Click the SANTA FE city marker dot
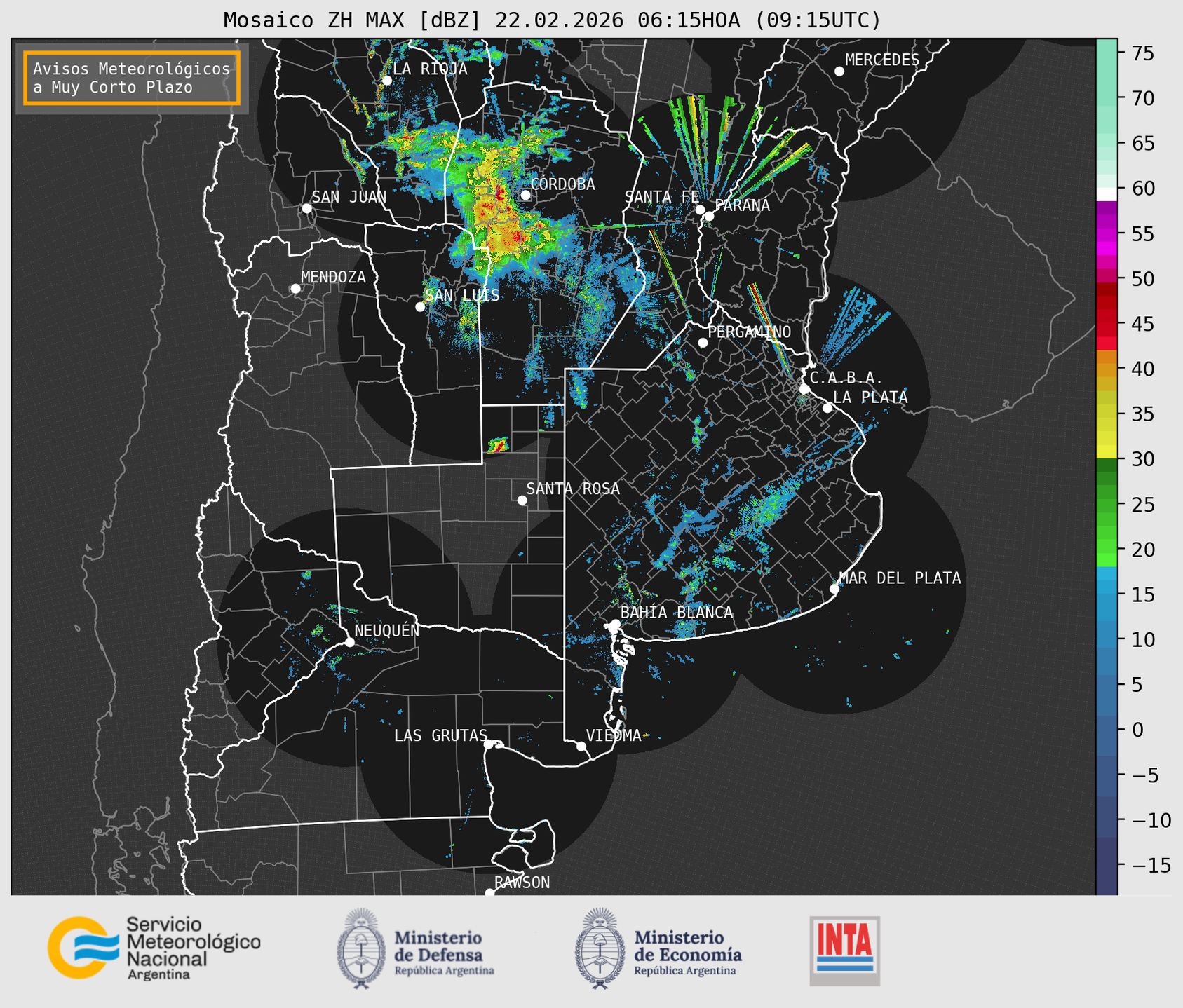This screenshot has width=1183, height=1008. [x=700, y=210]
